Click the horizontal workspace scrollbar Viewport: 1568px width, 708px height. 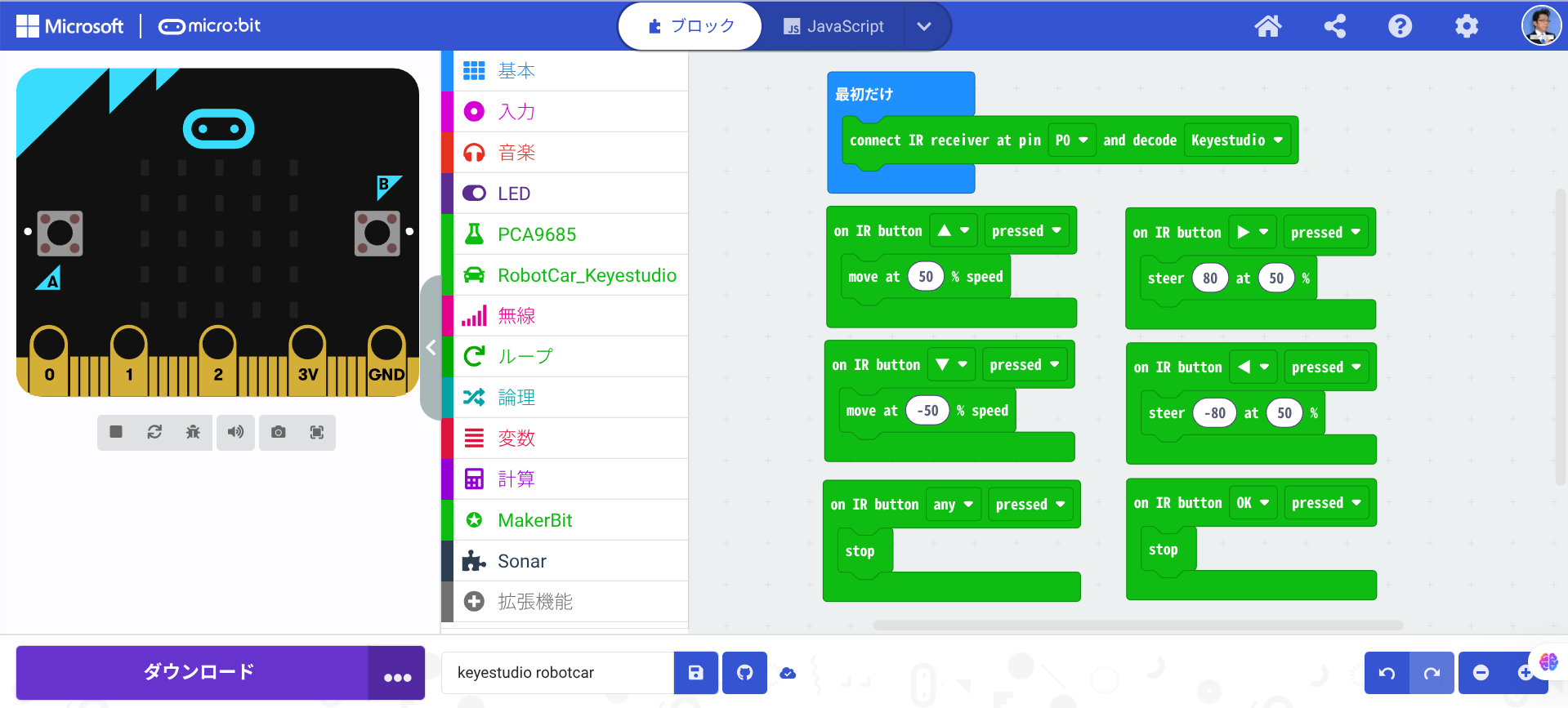pyautogui.click(x=1137, y=626)
